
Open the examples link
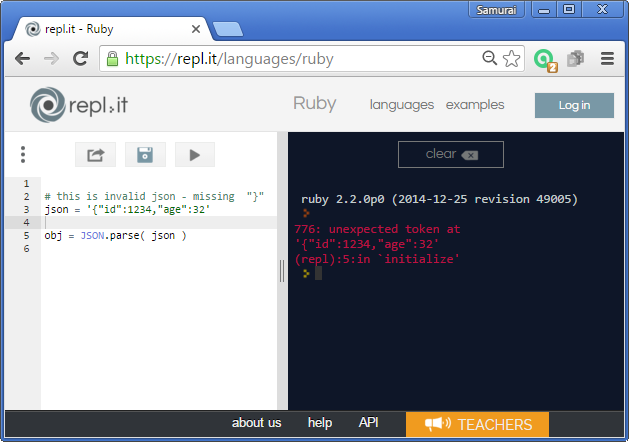point(475,105)
